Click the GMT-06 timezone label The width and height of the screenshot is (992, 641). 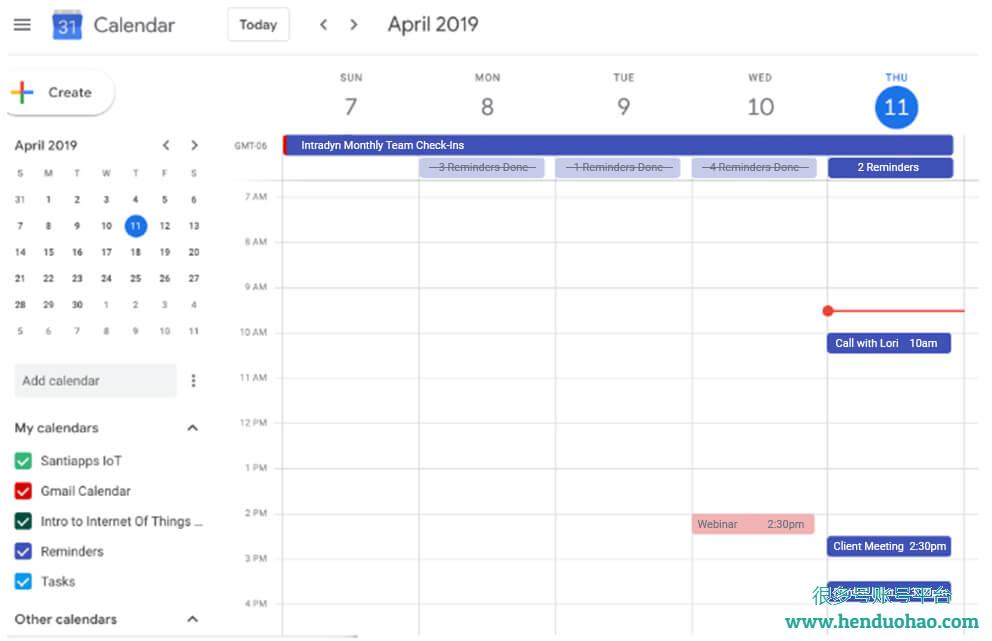251,146
